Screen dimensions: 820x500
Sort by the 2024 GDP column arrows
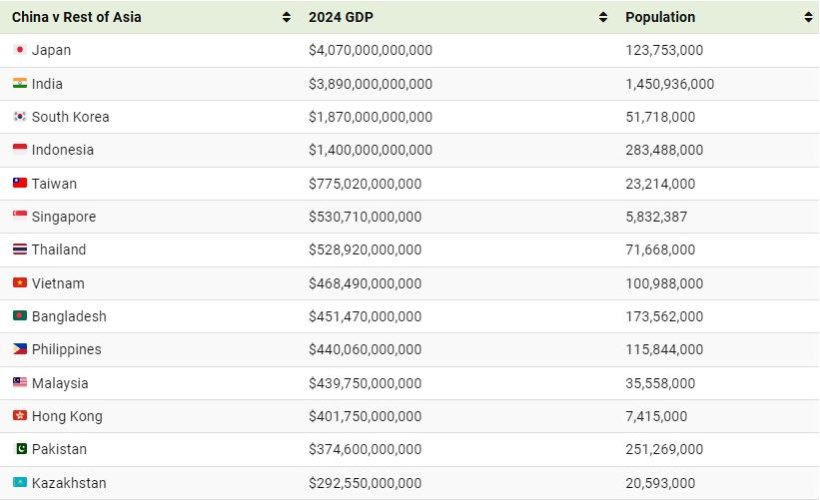tap(603, 17)
